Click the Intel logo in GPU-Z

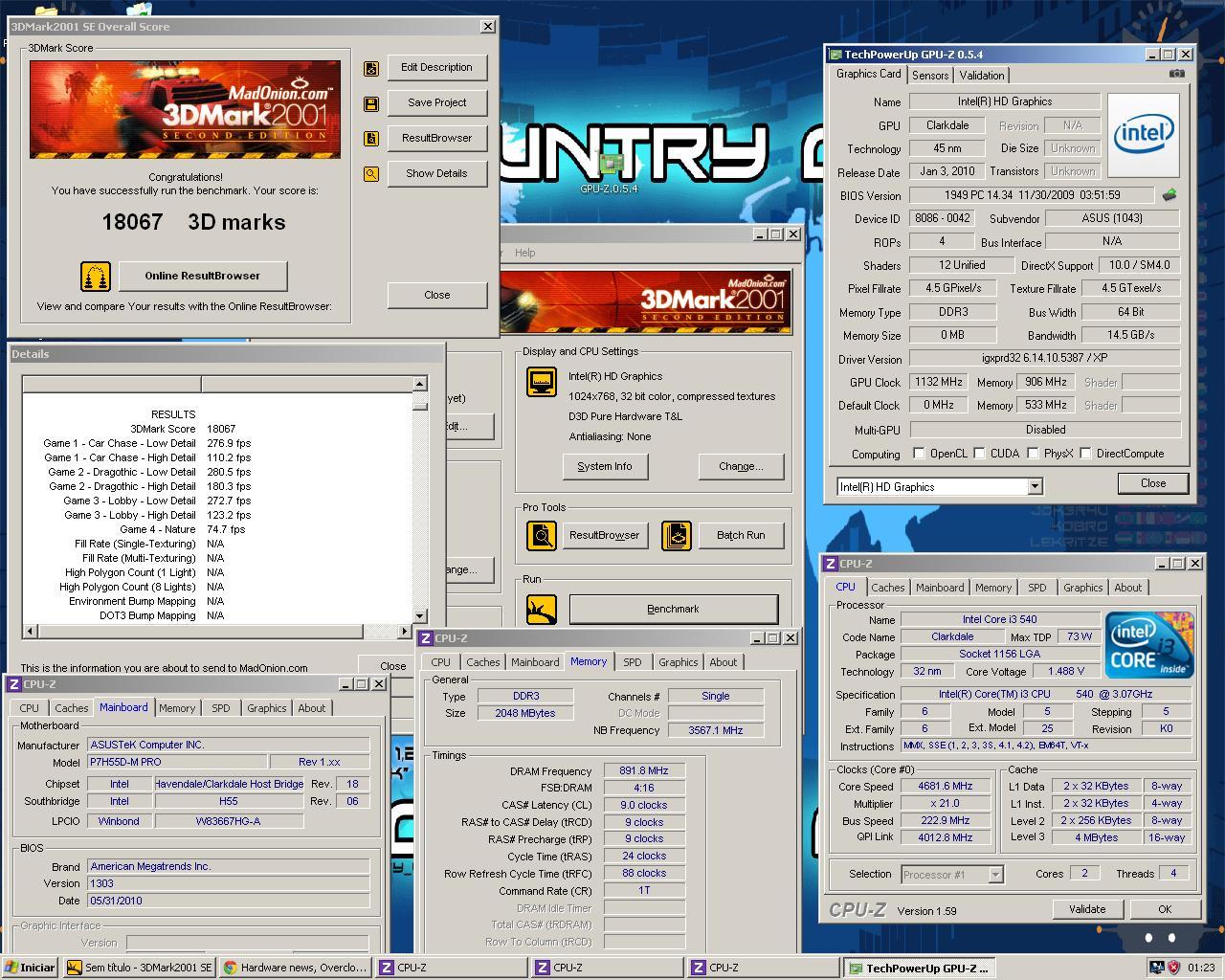pos(1143,134)
